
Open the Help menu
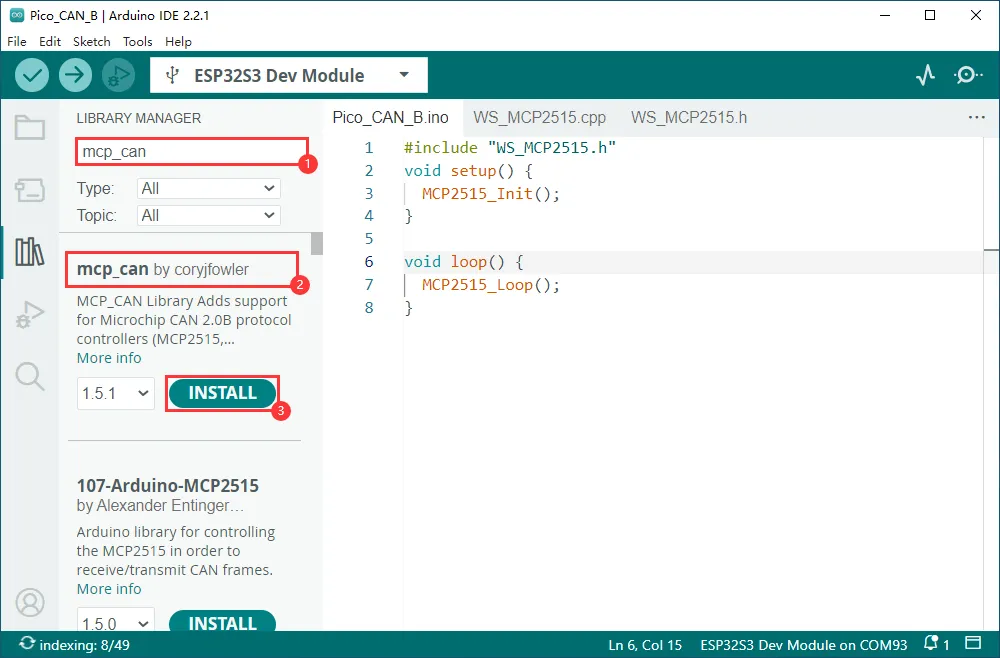pos(178,41)
